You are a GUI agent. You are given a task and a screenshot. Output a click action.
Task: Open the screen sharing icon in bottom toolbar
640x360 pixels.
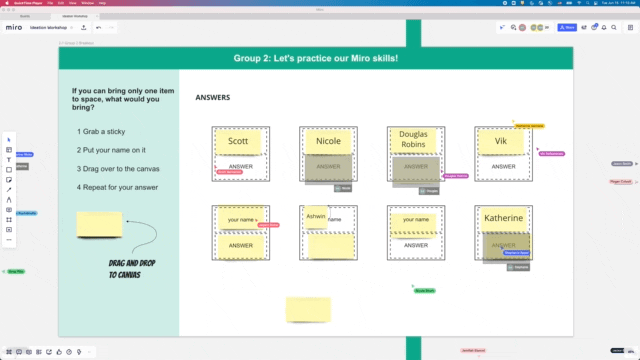point(49,352)
